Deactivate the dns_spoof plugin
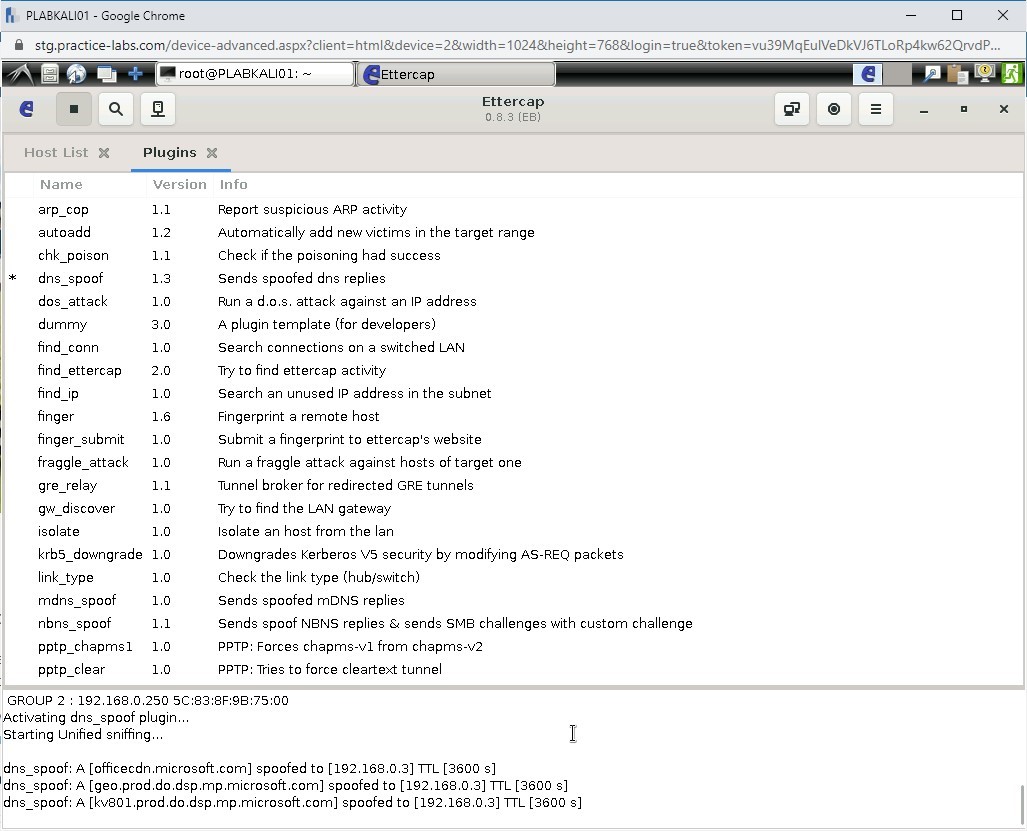 click(70, 278)
